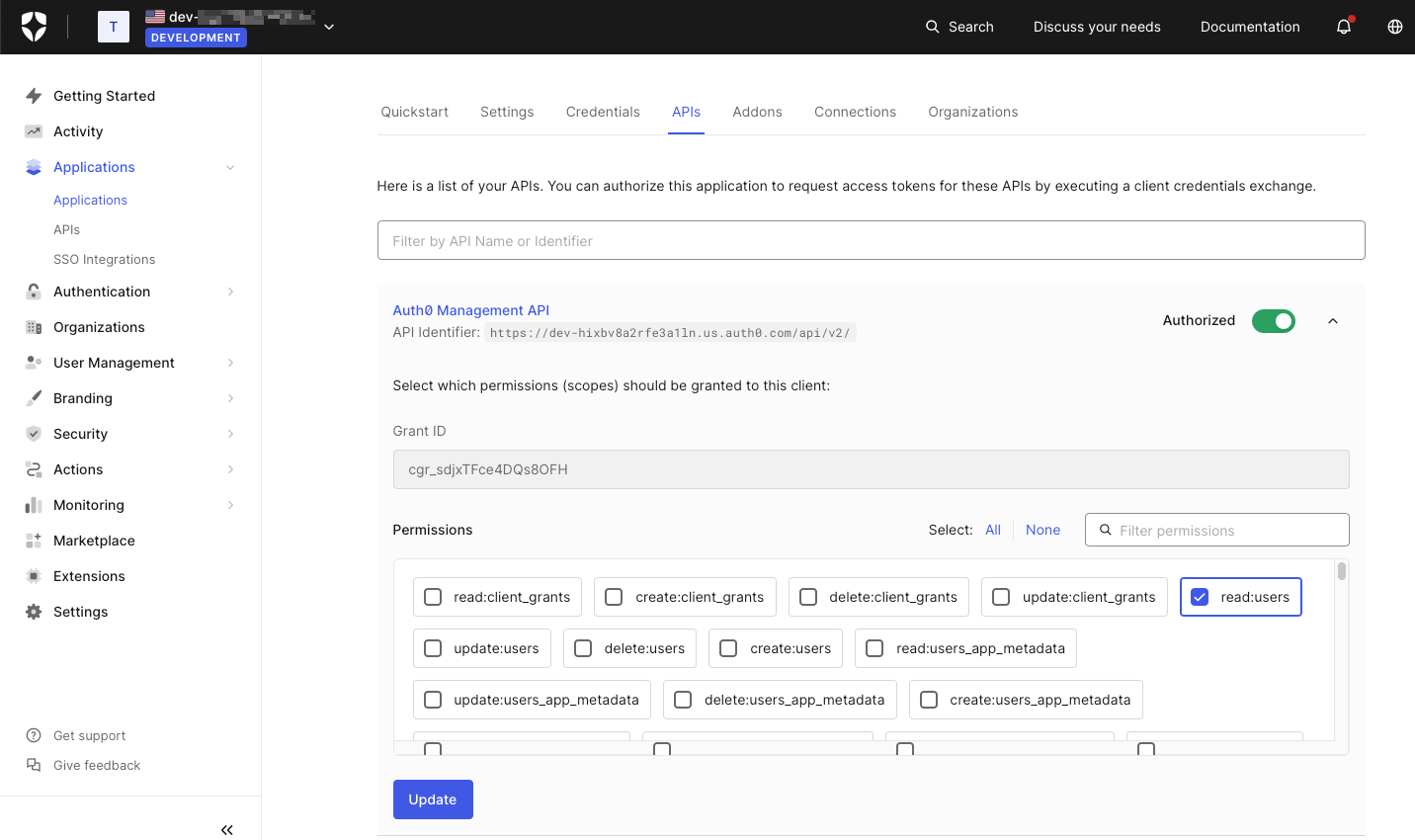The height and width of the screenshot is (840, 1415).
Task: Switch to the Credentials tab
Action: coord(603,112)
